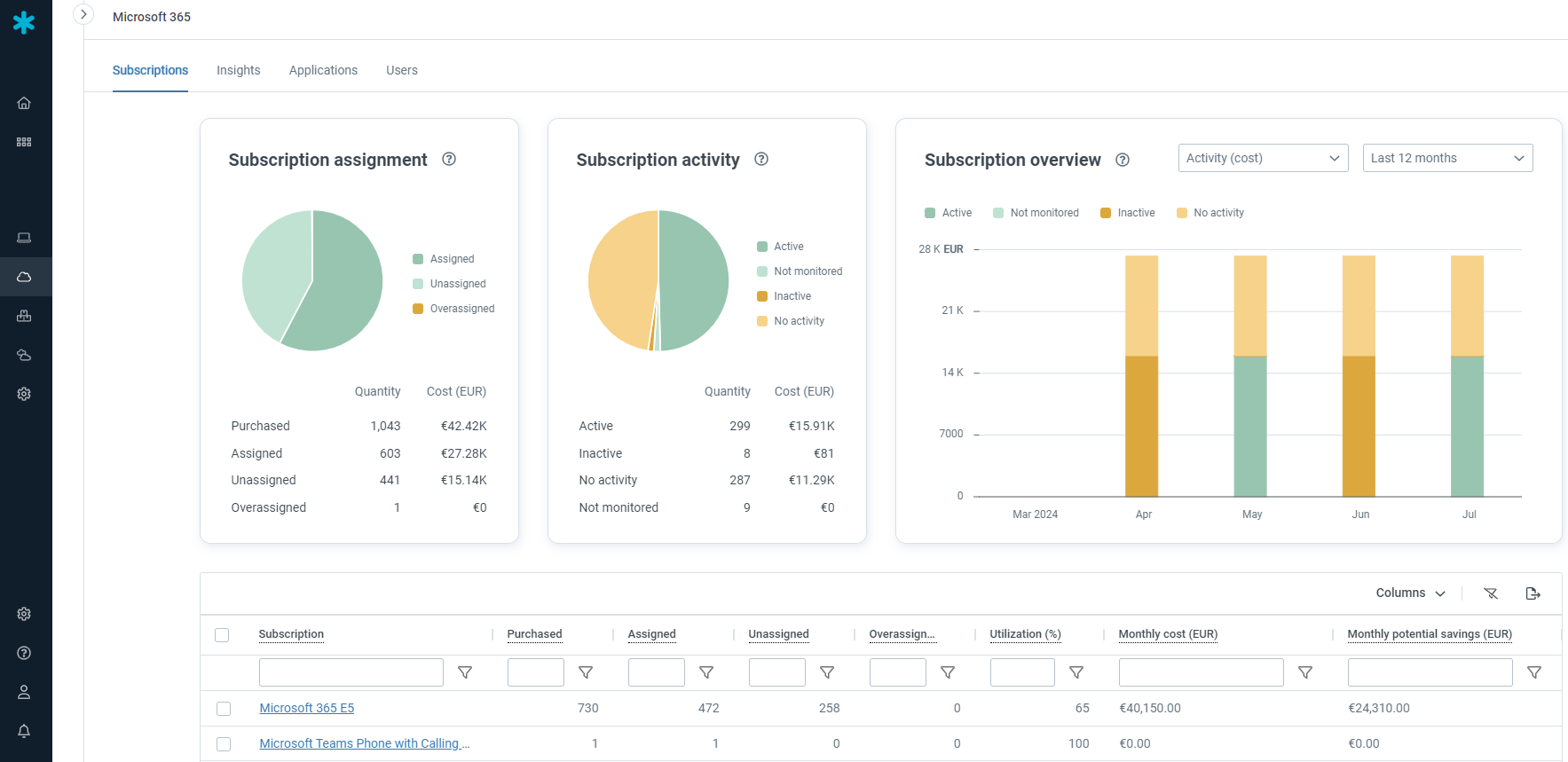Viewport: 1568px width, 762px height.
Task: Export table data icon
Action: point(1533,593)
